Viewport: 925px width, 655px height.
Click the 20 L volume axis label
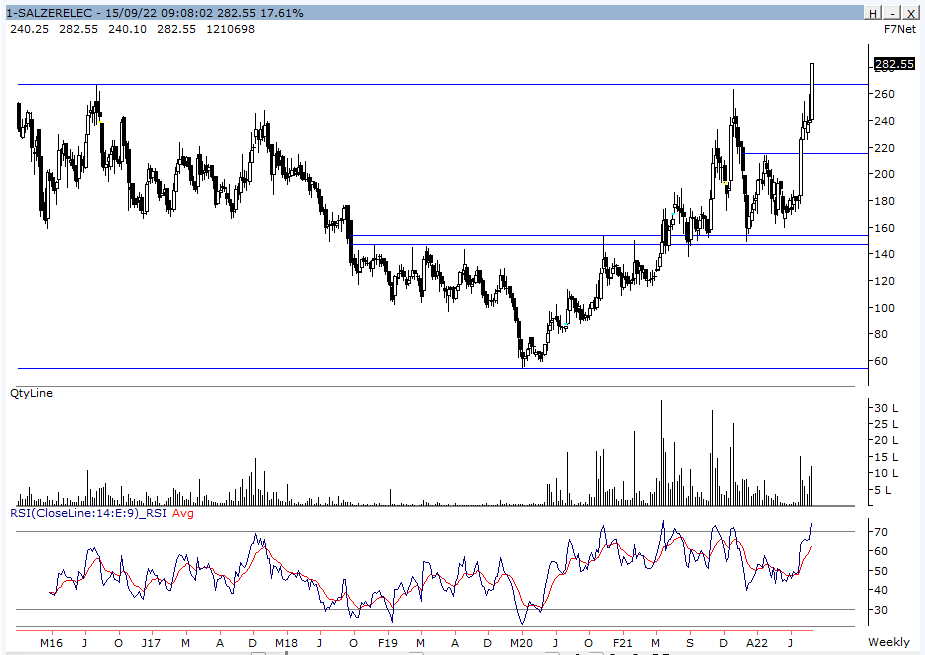click(886, 440)
